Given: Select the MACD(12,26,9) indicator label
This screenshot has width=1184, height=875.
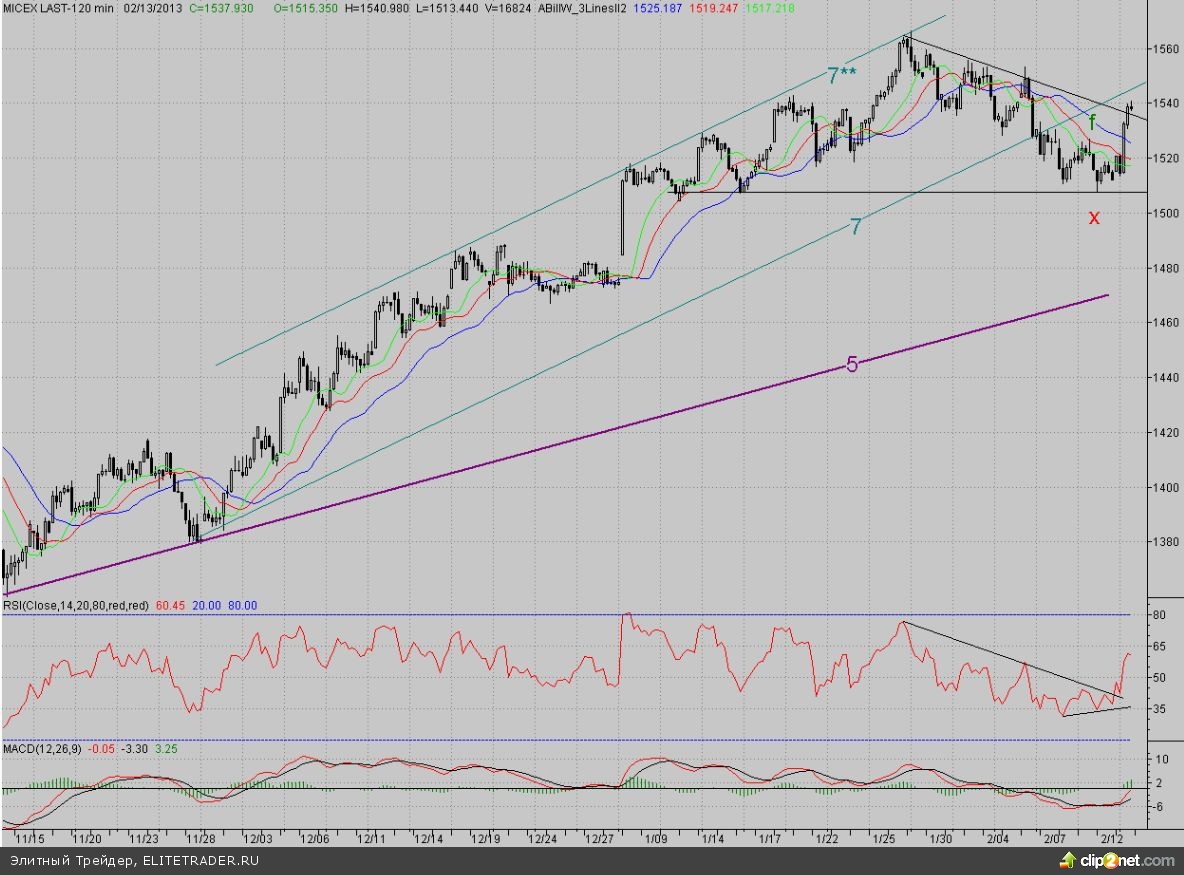Looking at the screenshot, I should coord(41,748).
